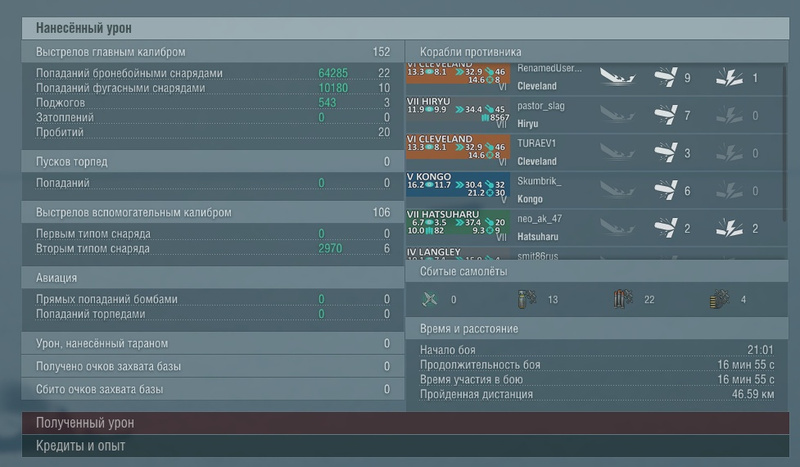Click the critical hits icon in TURAEV1's Cleveland row
This screenshot has height=467, width=800.
[729, 153]
